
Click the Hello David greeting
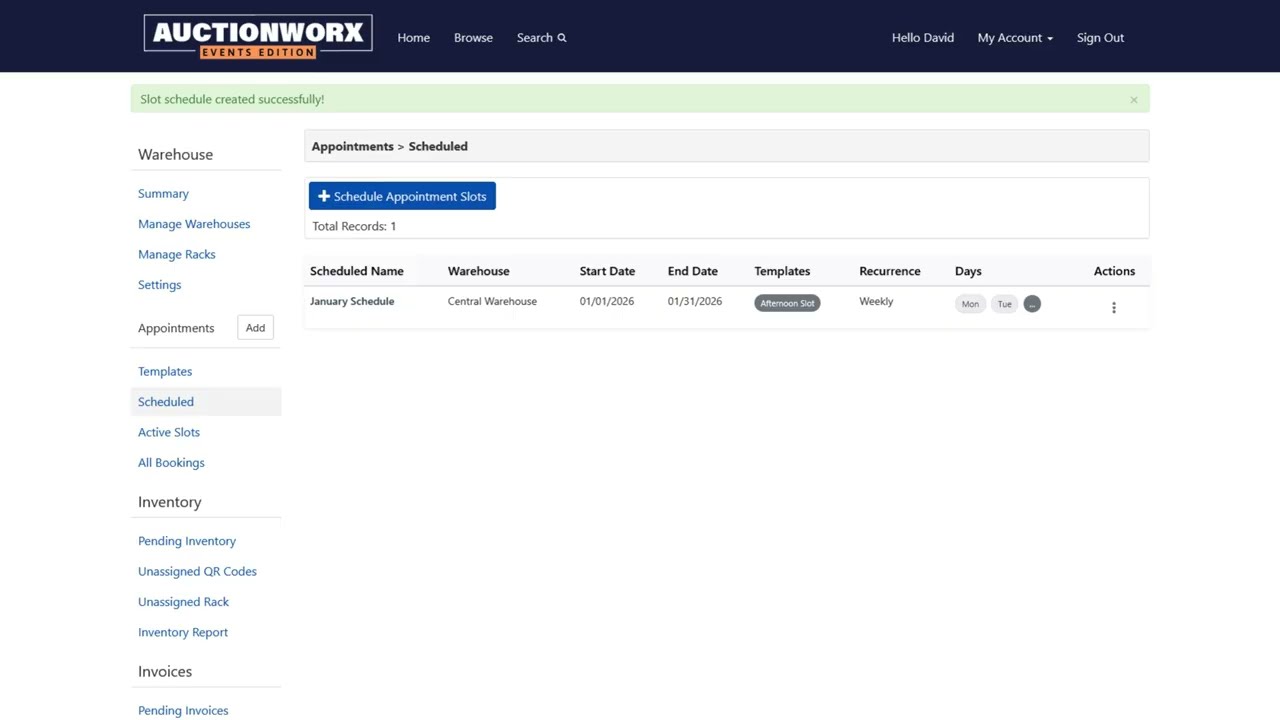coord(922,38)
